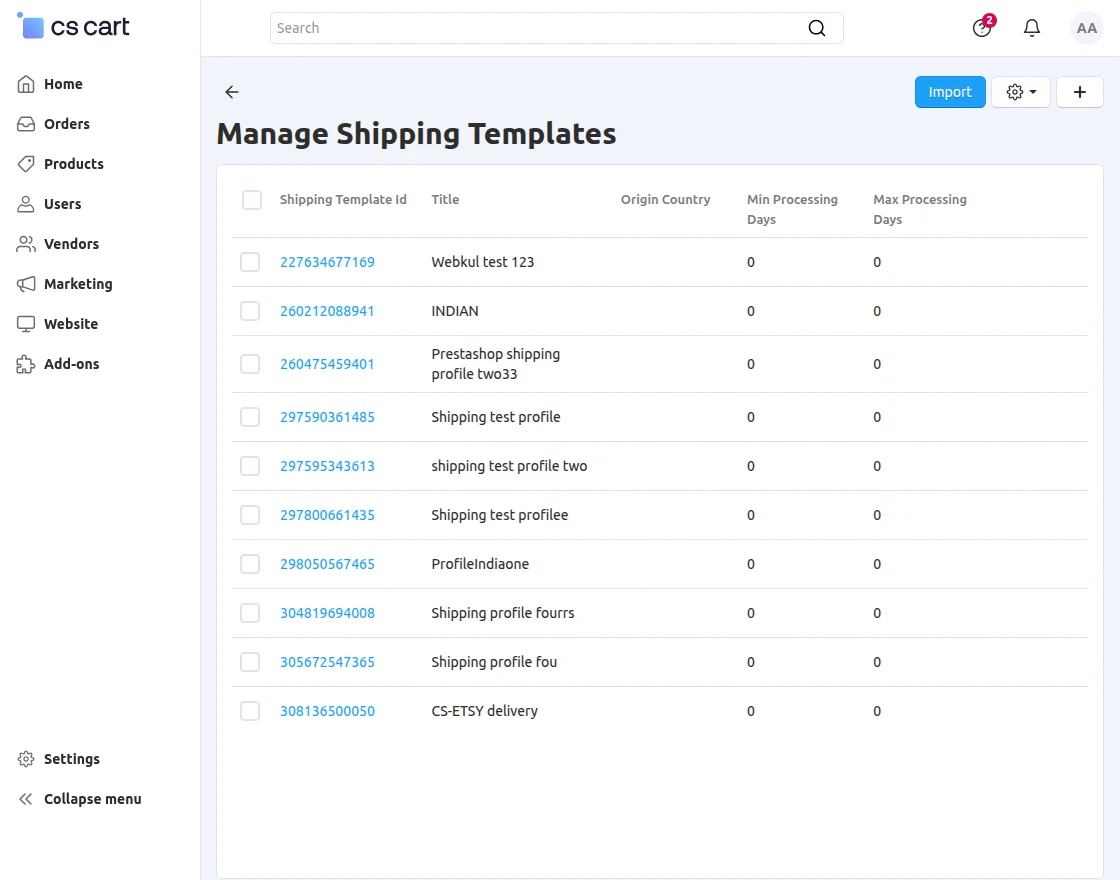
Task: Click the Website monitor icon
Action: 26,324
